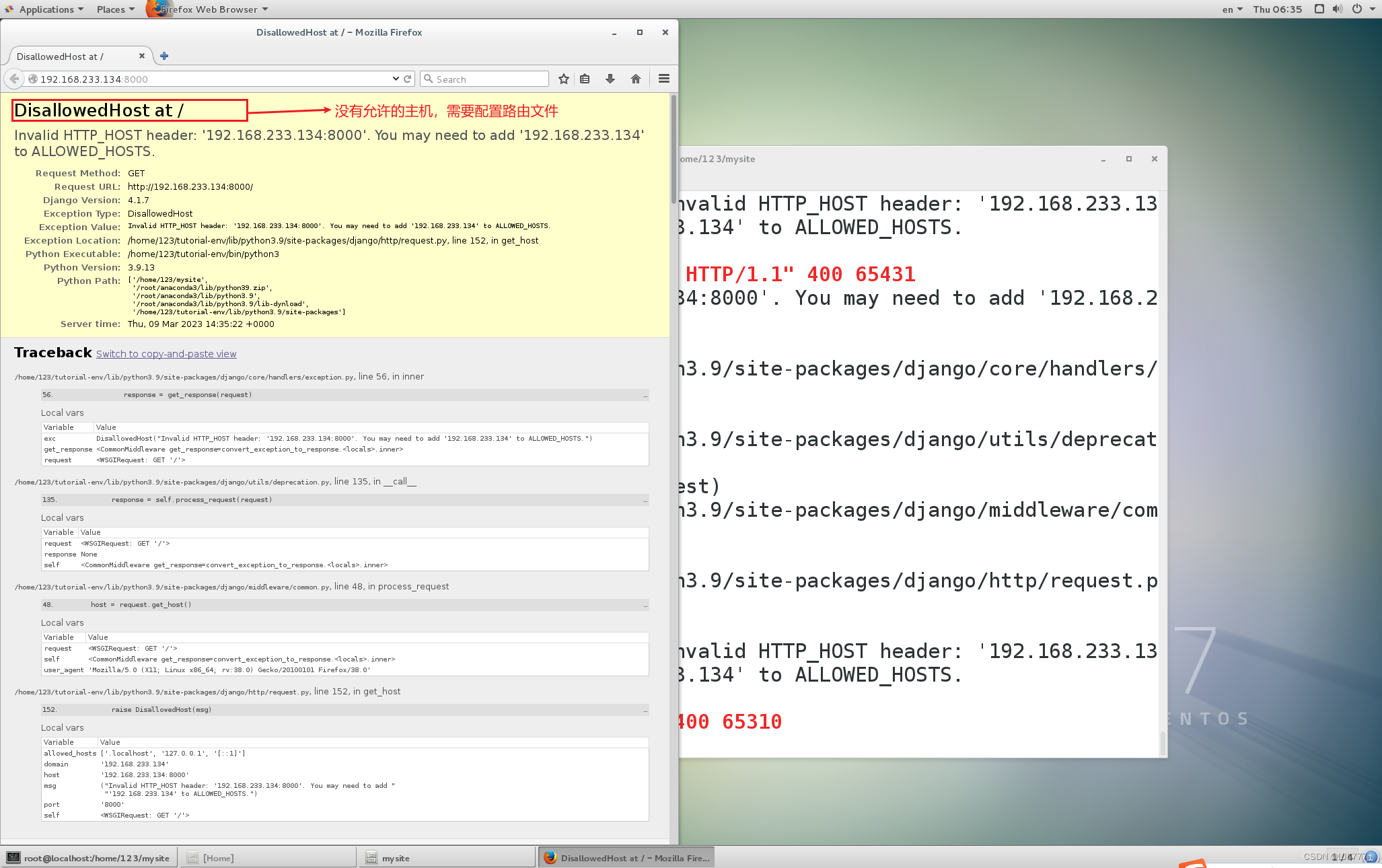
Task: Open the en language input dropdown
Action: 1232,9
